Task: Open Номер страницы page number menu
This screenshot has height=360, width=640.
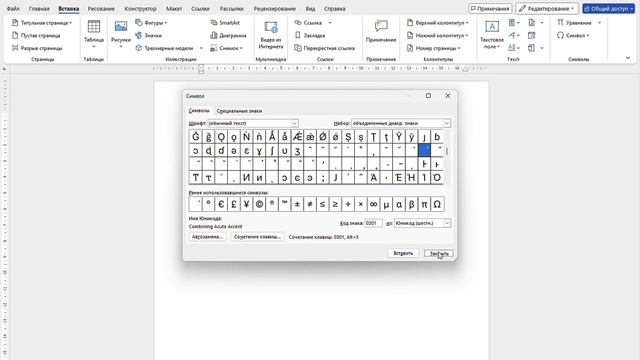Action: tap(434, 48)
